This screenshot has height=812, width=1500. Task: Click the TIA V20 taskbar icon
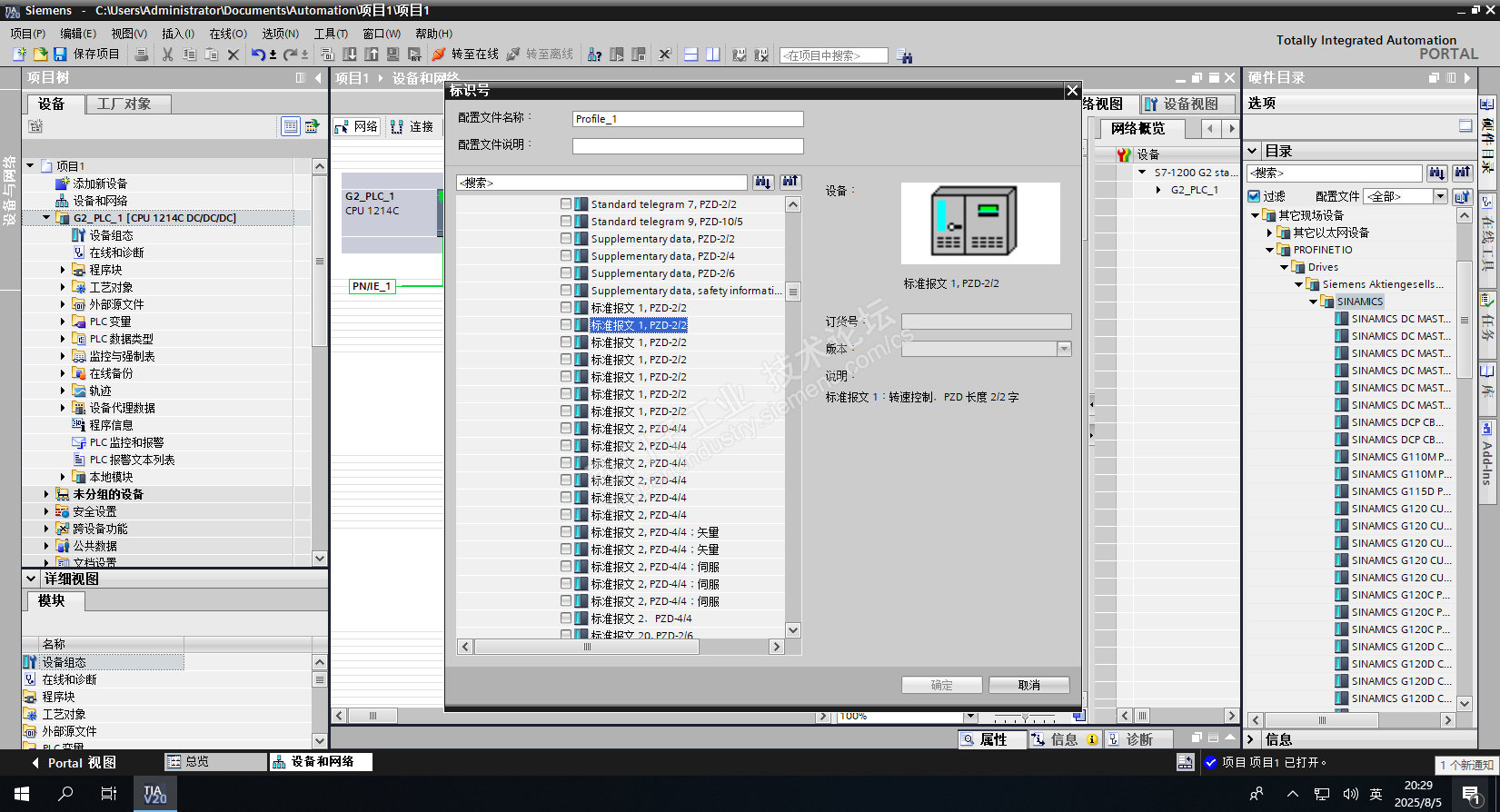click(155, 794)
